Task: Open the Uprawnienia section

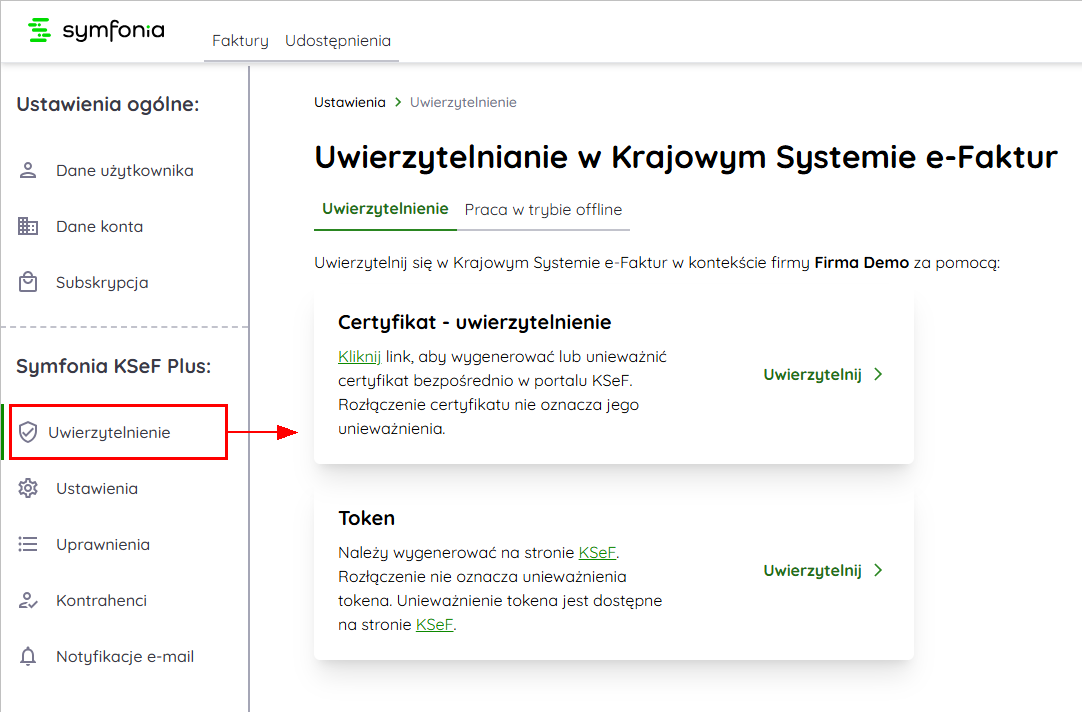Action: (103, 545)
